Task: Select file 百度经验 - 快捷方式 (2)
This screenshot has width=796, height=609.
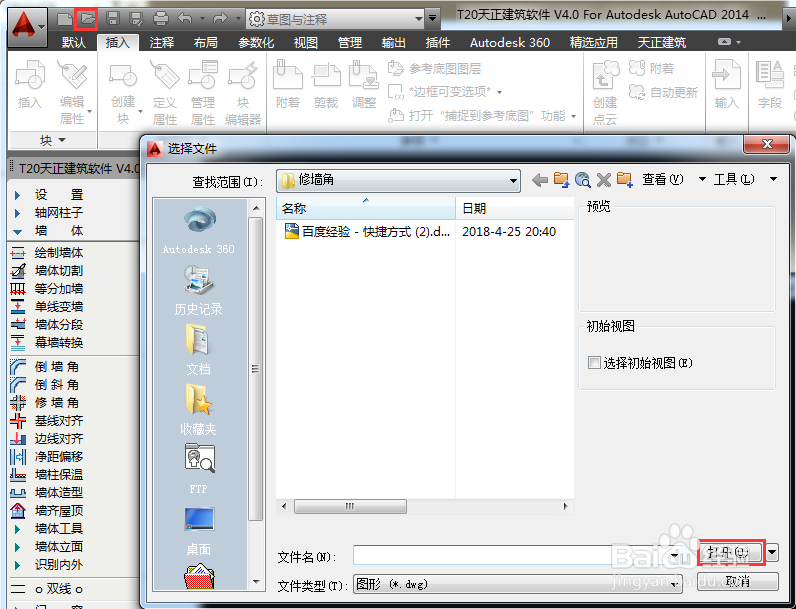Action: click(368, 231)
